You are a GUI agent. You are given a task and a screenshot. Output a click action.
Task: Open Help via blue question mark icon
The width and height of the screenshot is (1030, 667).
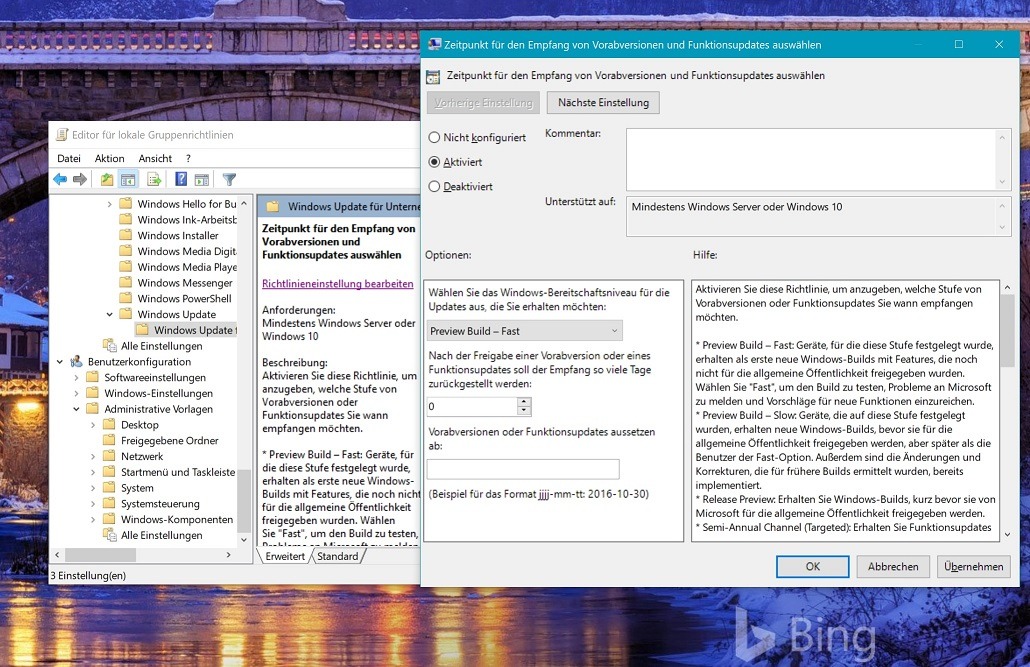pyautogui.click(x=181, y=180)
